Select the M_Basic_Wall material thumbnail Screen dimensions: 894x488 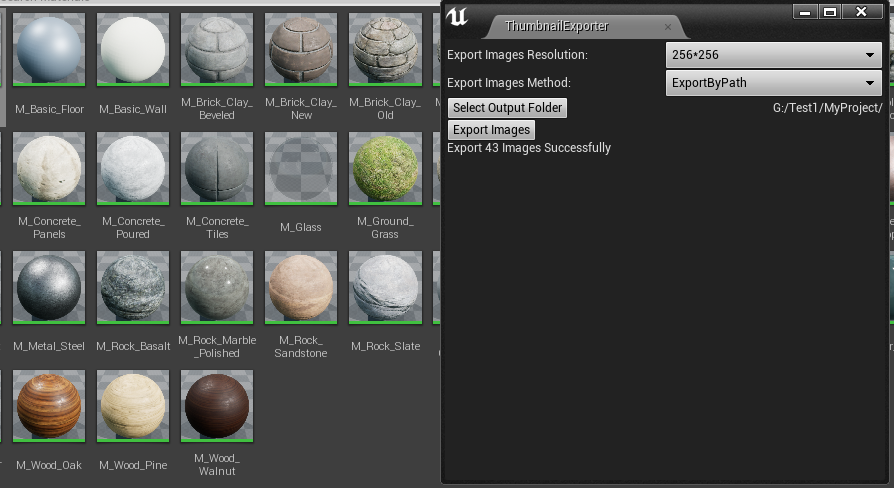(x=133, y=50)
